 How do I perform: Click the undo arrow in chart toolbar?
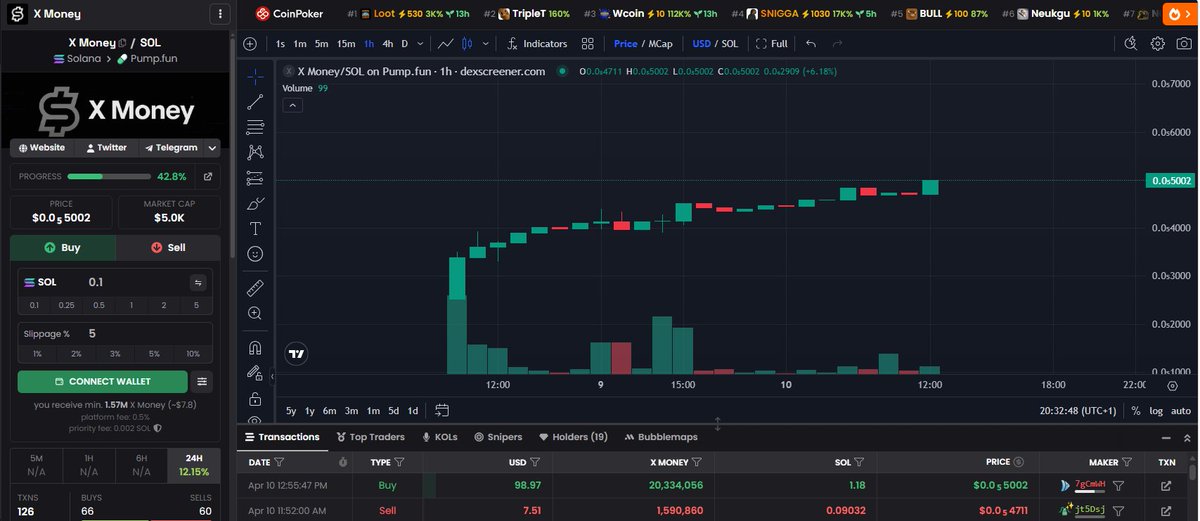coord(811,44)
